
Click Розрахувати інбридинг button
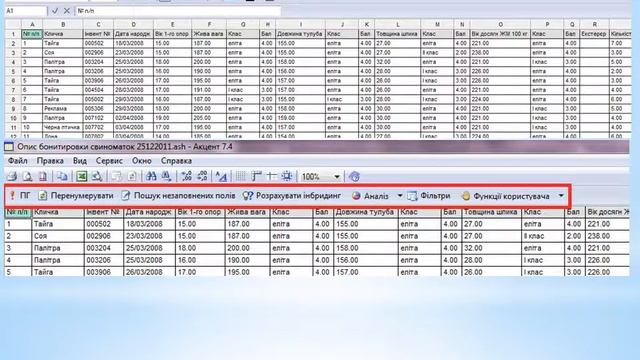coord(292,196)
